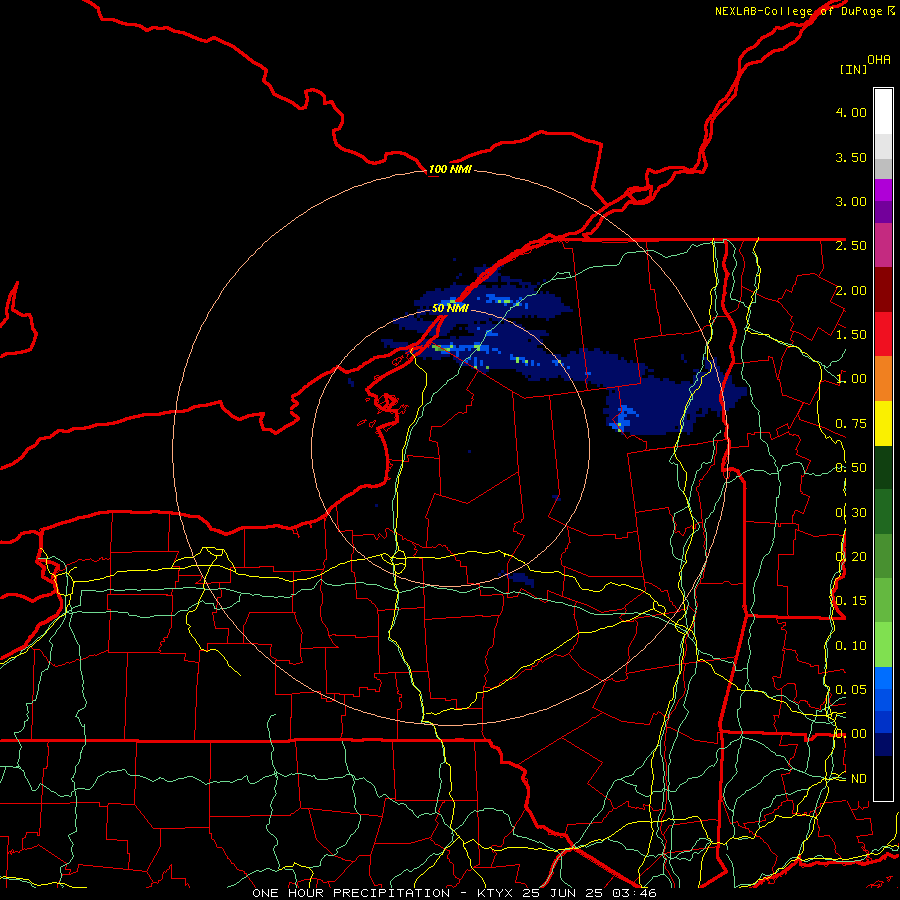Click the 0.75 legend value
Viewport: 900px width, 900px height.
pyautogui.click(x=851, y=424)
